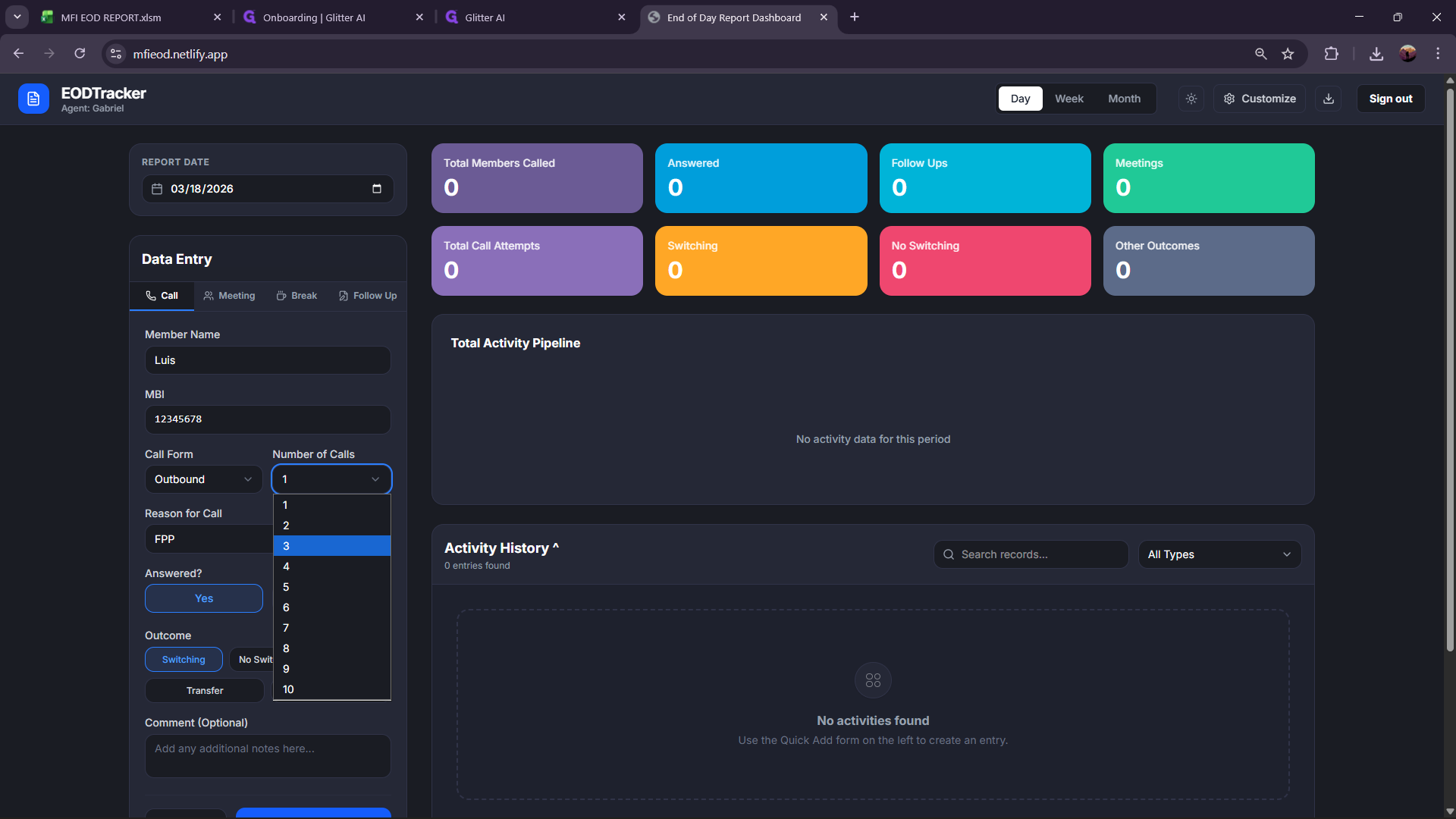Open the Call Form Outbound dropdown
The image size is (1456, 819).
point(203,479)
